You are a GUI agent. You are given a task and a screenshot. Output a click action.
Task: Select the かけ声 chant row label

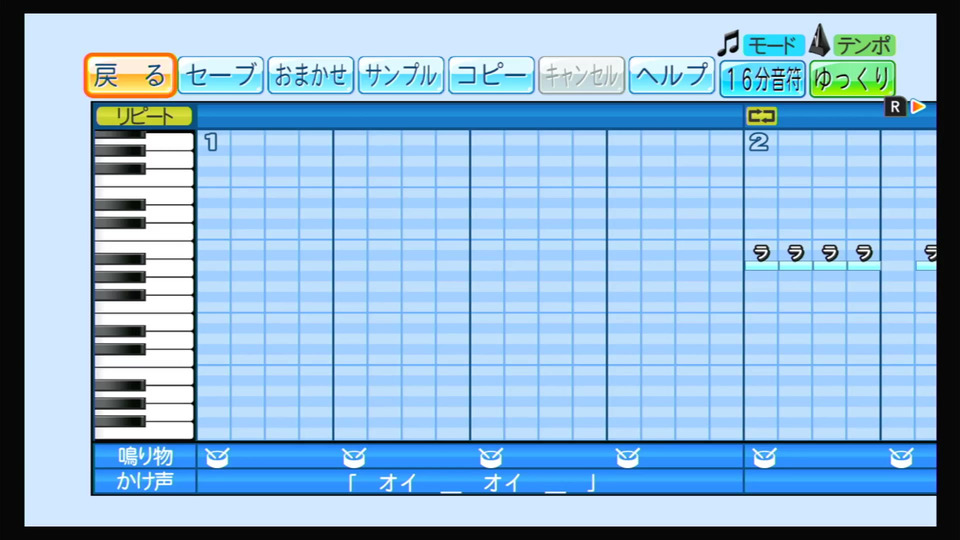pyautogui.click(x=144, y=482)
